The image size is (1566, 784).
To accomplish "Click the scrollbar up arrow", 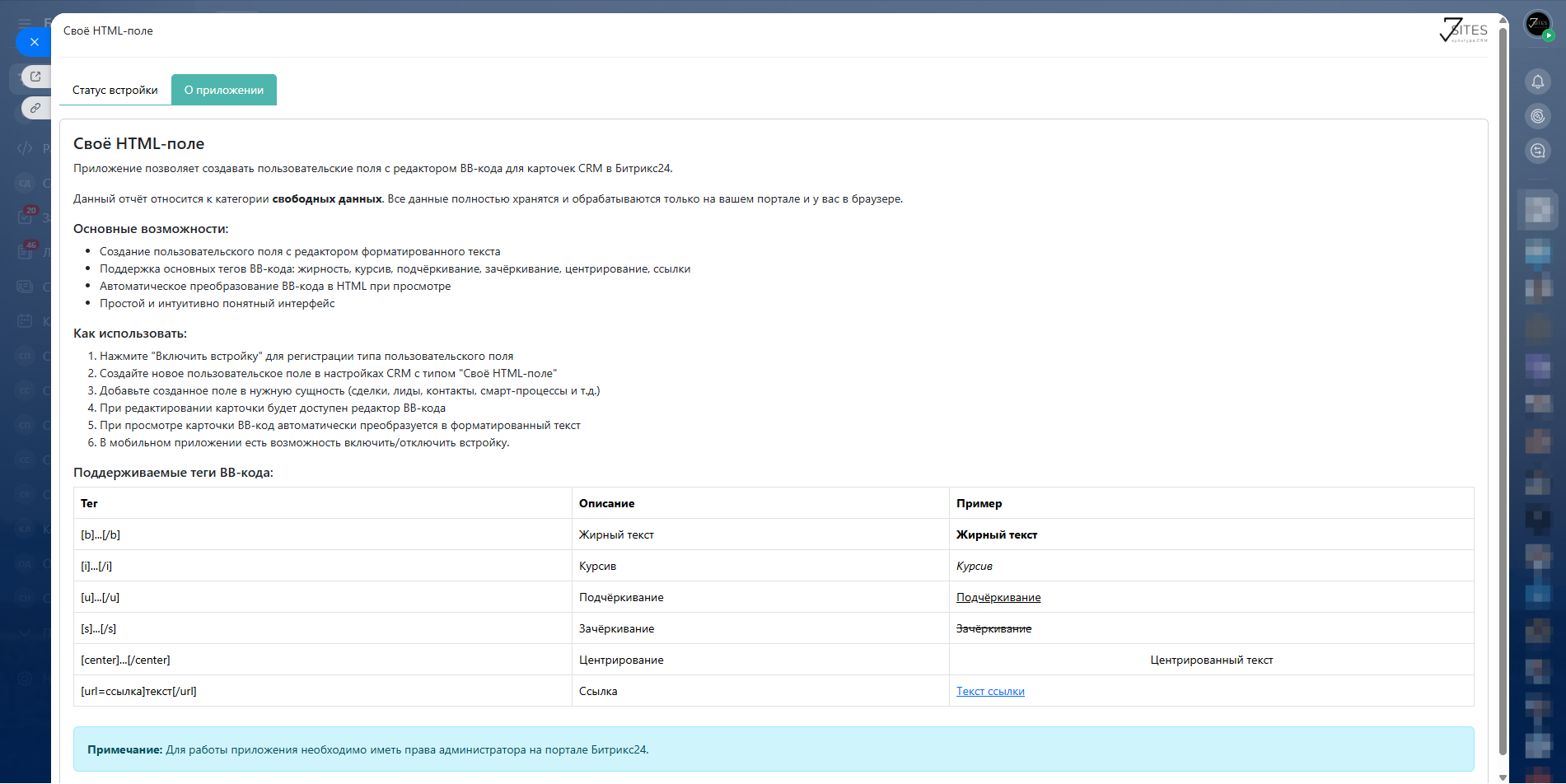I will (1503, 19).
